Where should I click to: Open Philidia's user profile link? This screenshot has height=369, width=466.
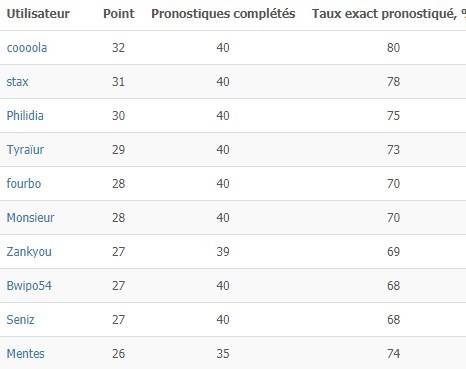pyautogui.click(x=25, y=116)
